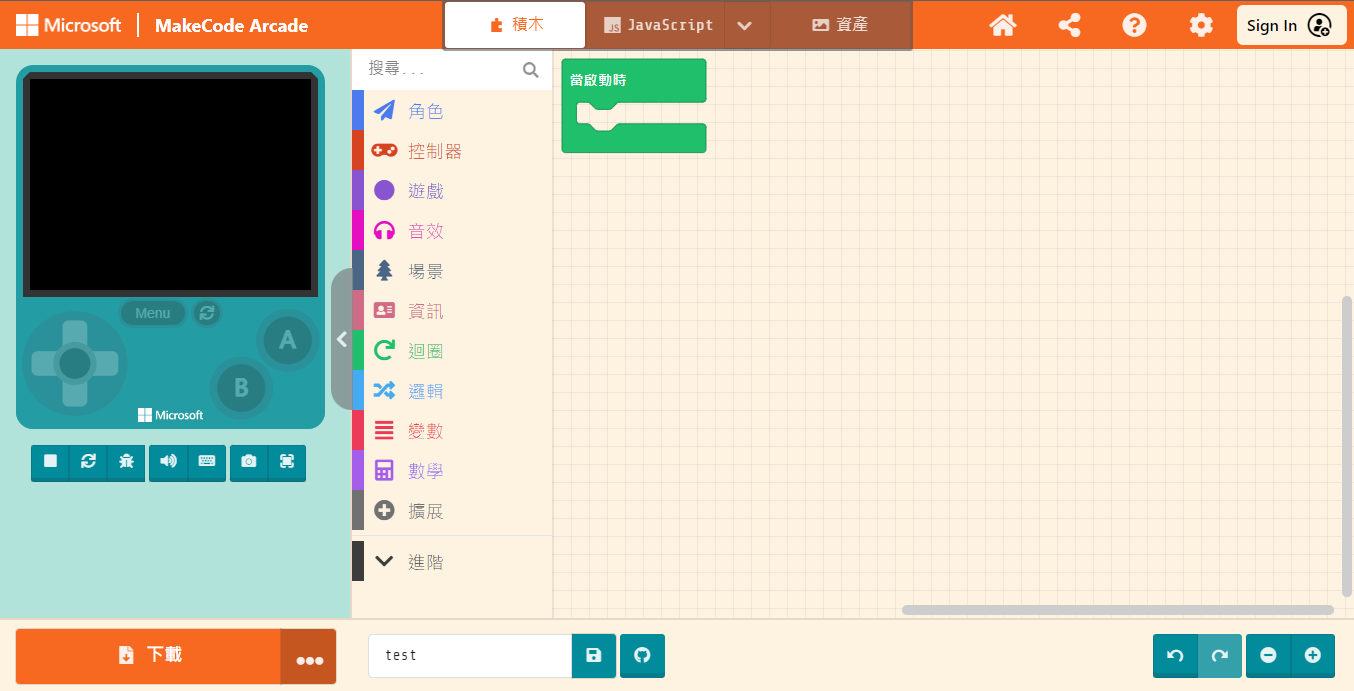Toggle the keyboard controls icon

click(207, 461)
